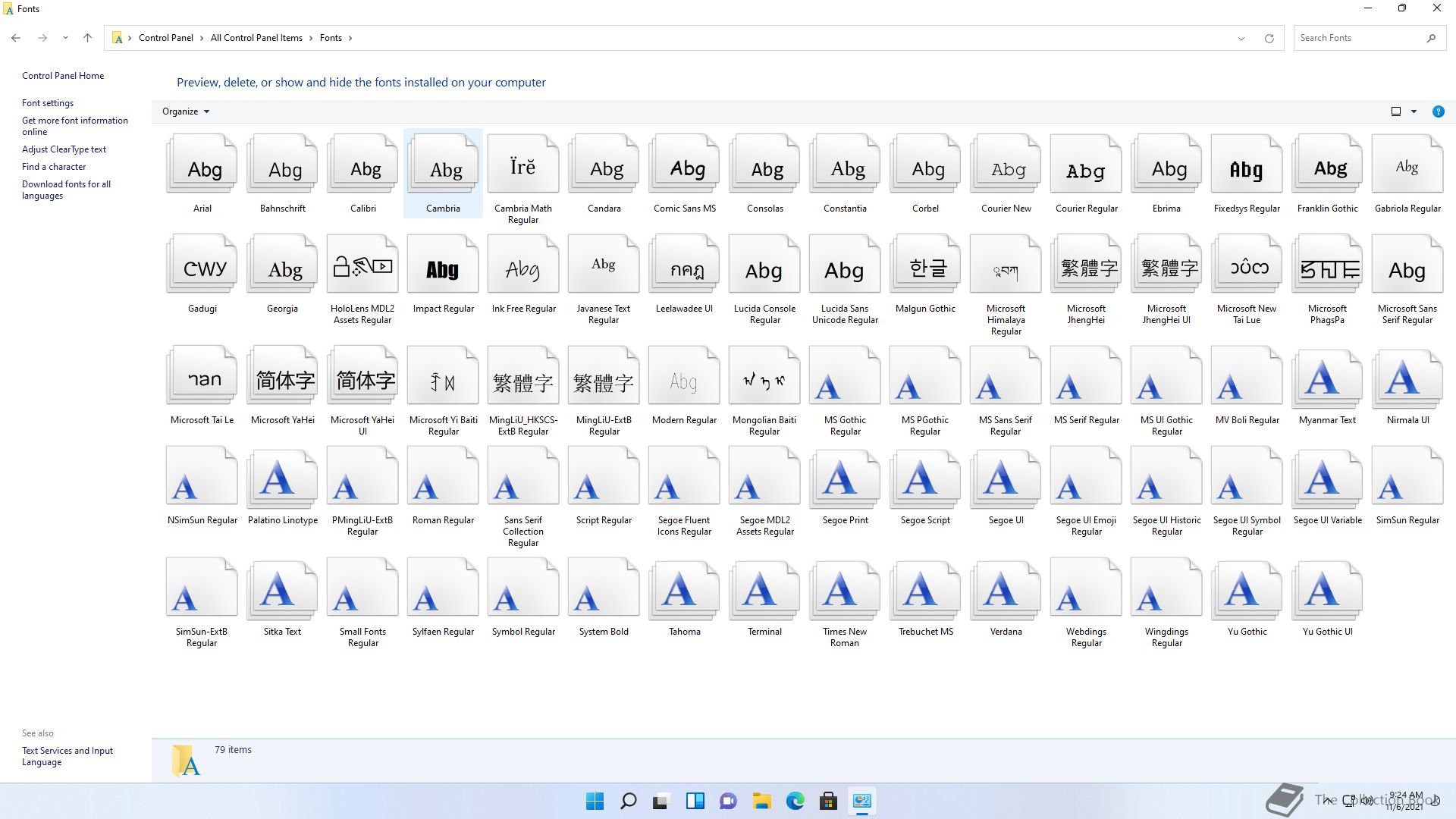Viewport: 1456px width, 819px height.
Task: Open recent locations dropdown arrow
Action: coord(65,38)
